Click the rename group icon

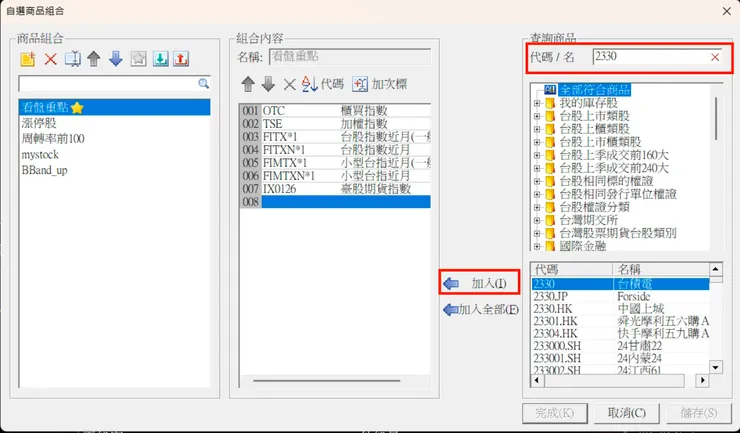(72, 59)
